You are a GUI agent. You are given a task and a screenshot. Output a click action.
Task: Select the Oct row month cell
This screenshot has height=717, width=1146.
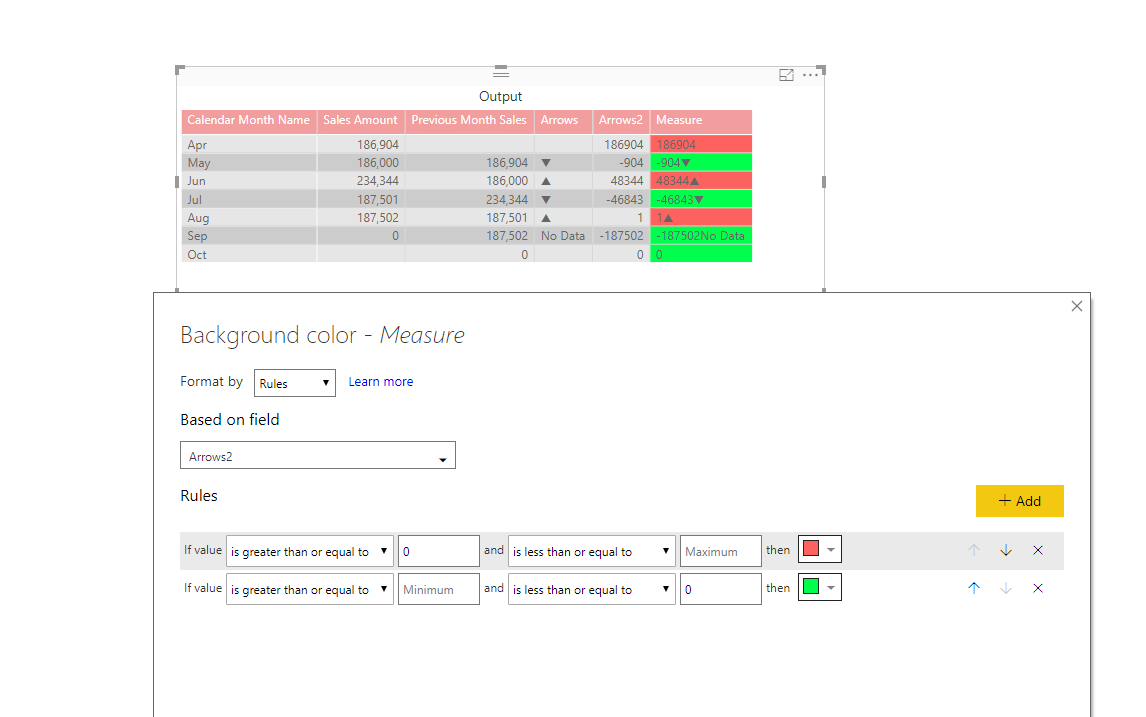pyautogui.click(x=248, y=254)
